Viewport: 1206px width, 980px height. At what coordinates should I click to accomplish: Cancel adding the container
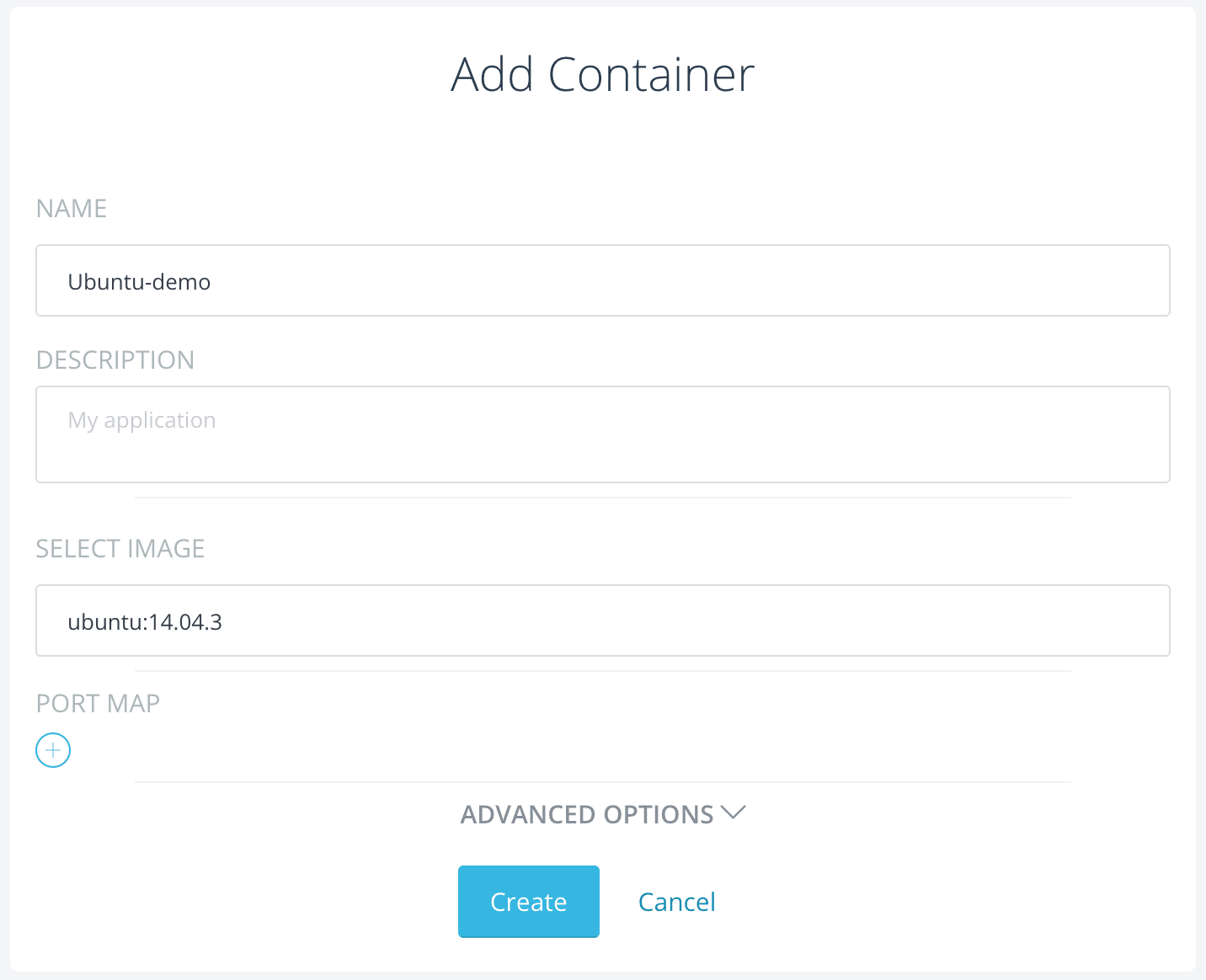pyautogui.click(x=676, y=902)
